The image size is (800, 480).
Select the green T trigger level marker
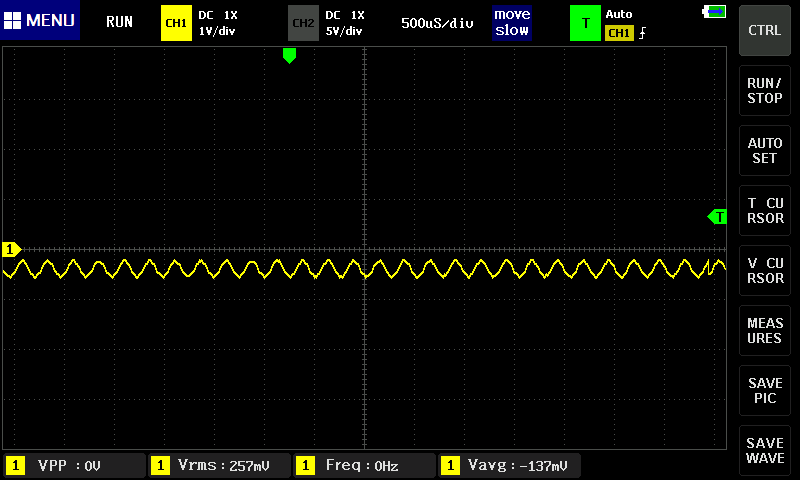coord(717,217)
